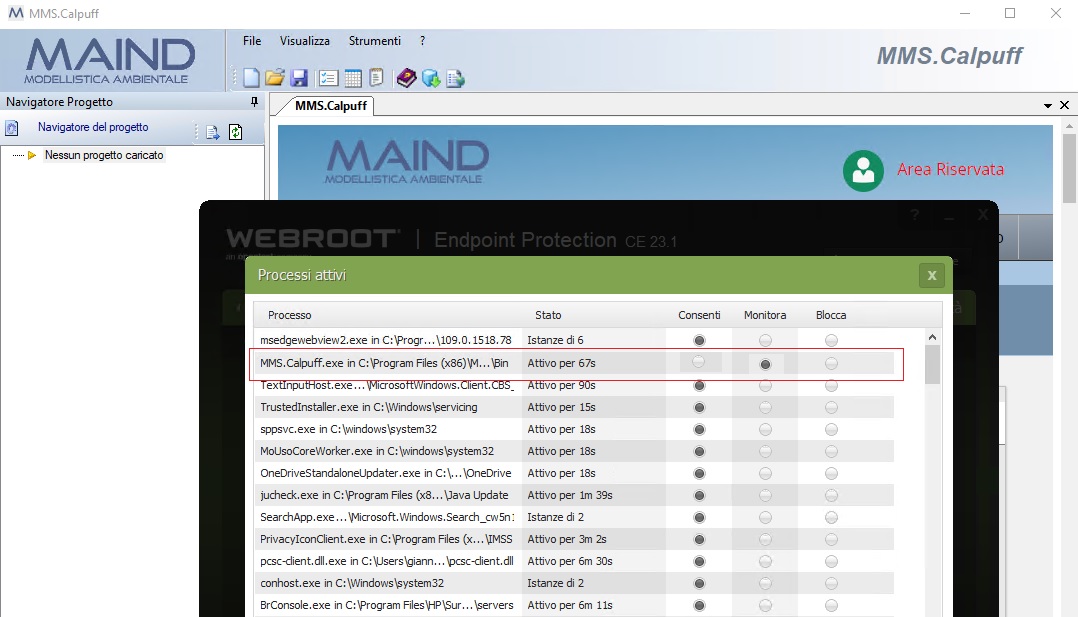This screenshot has height=617, width=1078.
Task: Click the MMS.Calpuff page vertical scrollbar thumb
Action: (x=1069, y=169)
